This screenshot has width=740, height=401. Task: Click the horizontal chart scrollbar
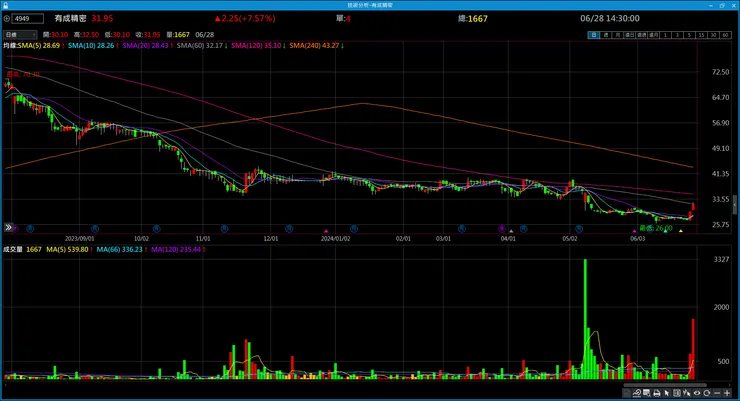(665, 385)
